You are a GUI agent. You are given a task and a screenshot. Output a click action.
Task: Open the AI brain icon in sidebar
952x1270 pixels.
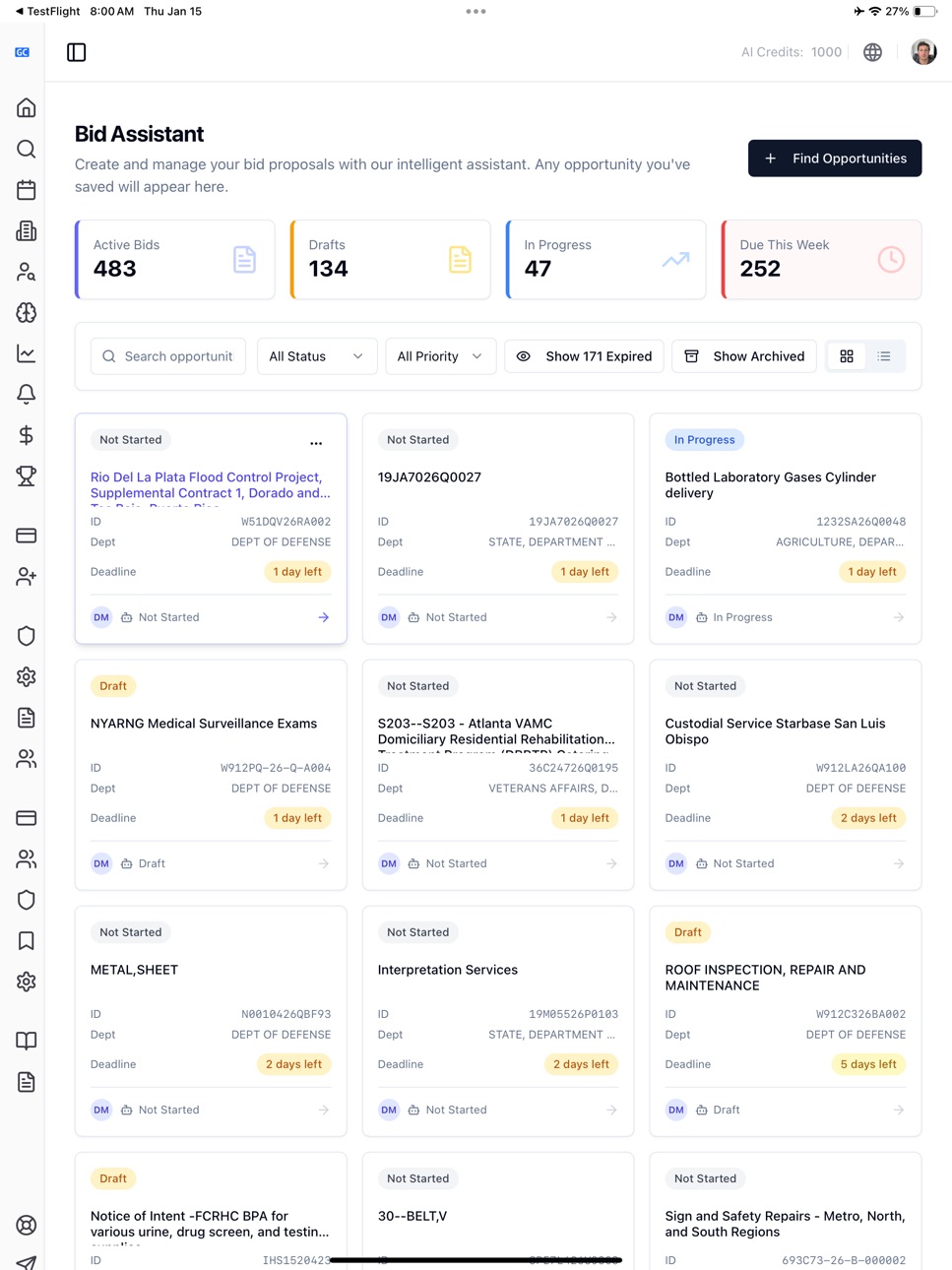click(x=27, y=312)
